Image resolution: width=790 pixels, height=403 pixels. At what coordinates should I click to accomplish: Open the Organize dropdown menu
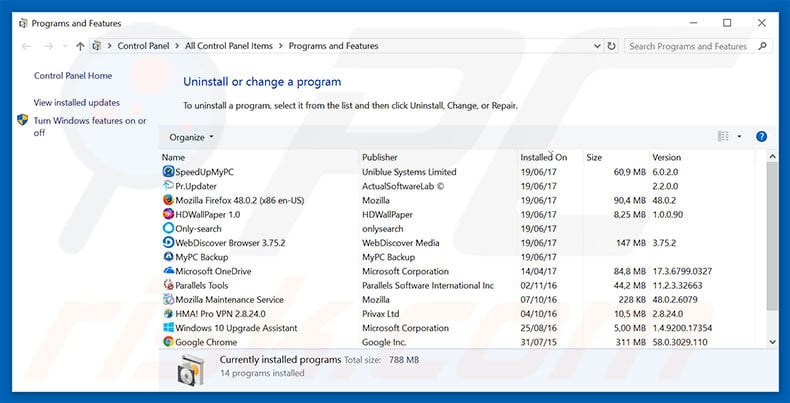(x=191, y=137)
